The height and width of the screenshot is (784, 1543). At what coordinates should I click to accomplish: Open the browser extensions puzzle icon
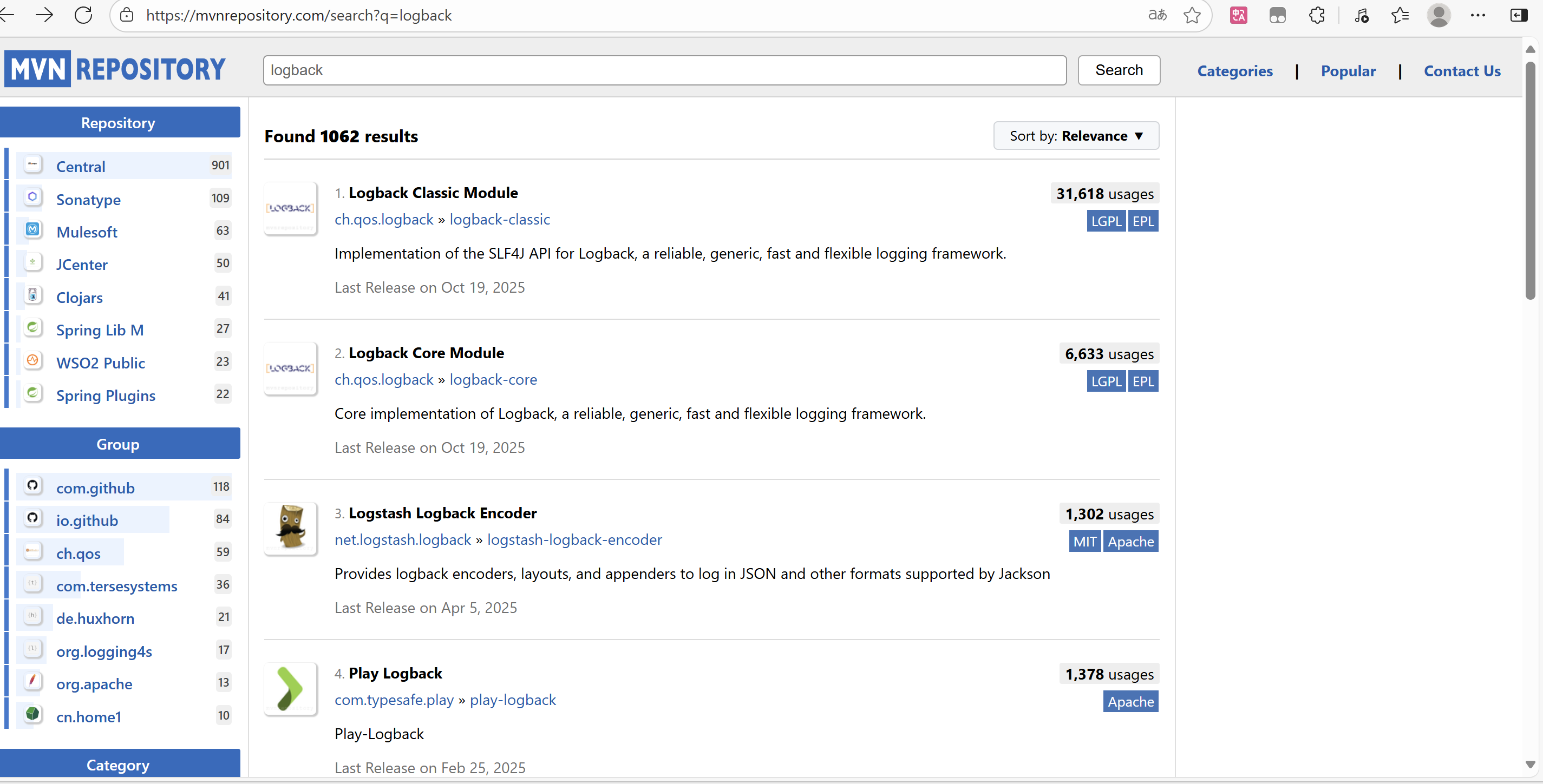click(x=1317, y=15)
